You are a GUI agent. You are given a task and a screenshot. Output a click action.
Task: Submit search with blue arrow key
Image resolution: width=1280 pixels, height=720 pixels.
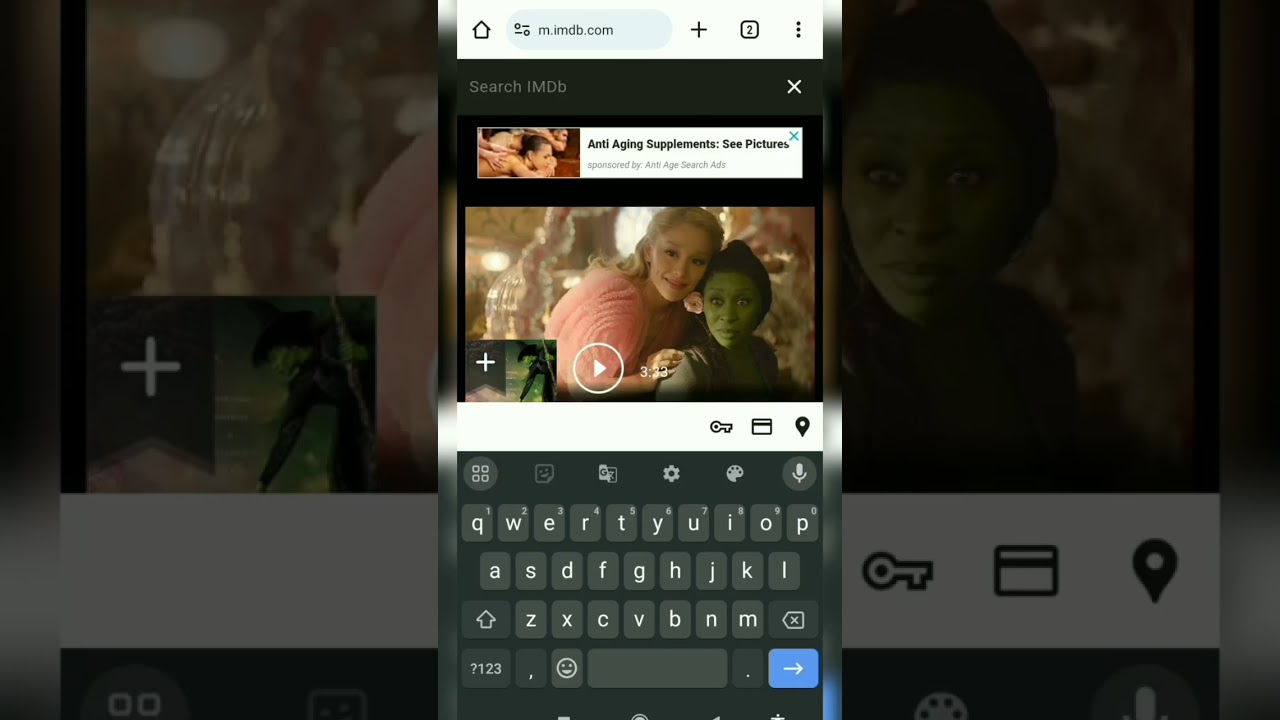[793, 668]
